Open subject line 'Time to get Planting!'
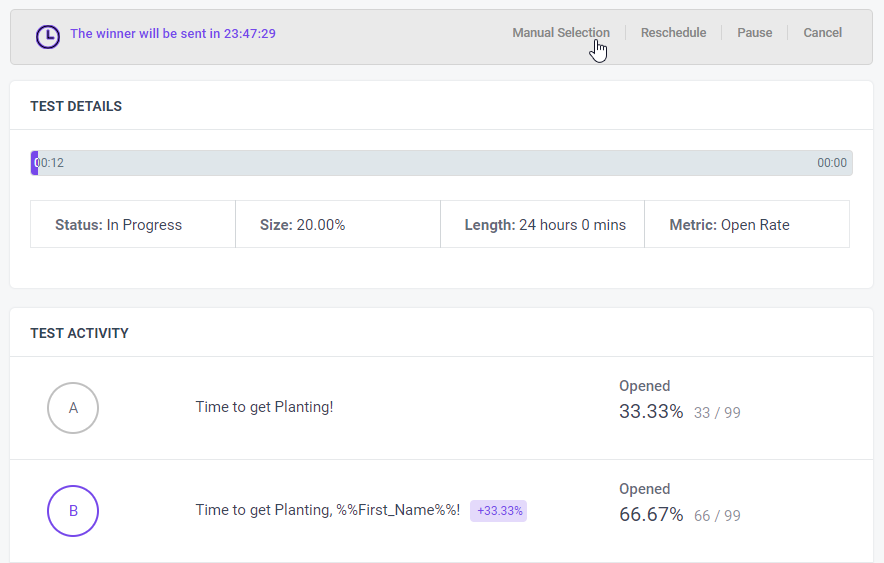 264,407
